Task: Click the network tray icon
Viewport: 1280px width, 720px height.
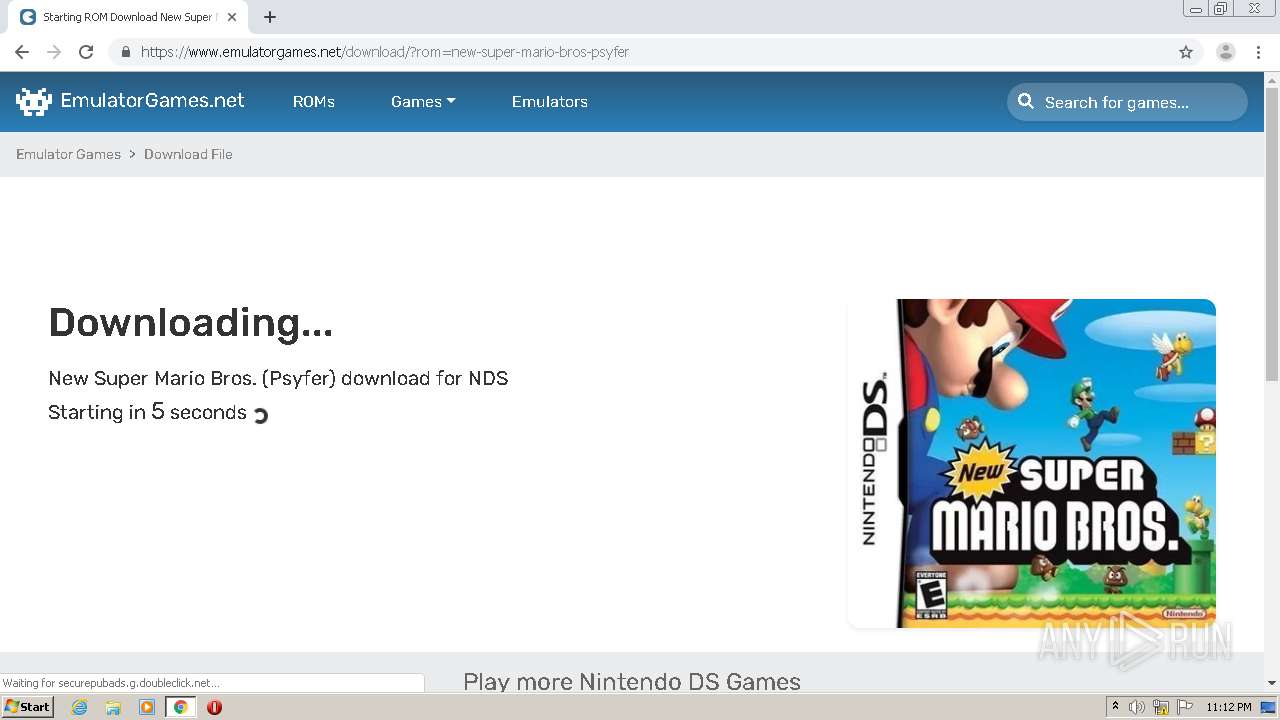Action: point(1161,707)
